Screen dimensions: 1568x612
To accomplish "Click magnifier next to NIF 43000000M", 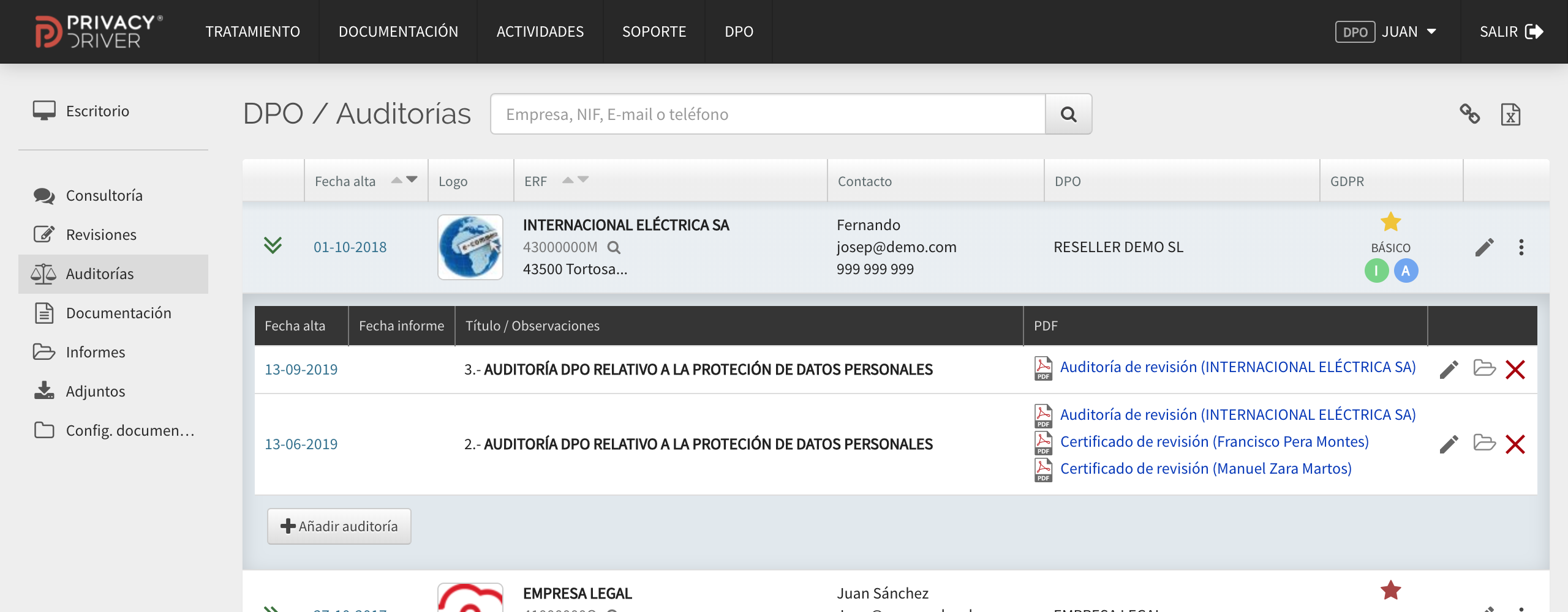I will (x=614, y=247).
